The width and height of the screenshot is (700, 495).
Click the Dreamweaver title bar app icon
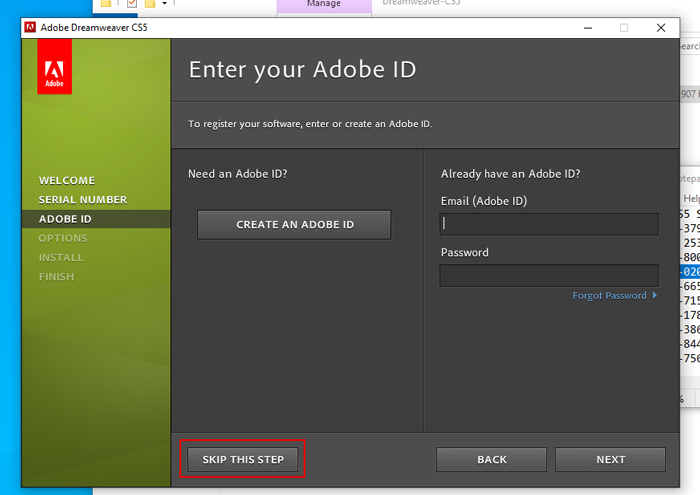(30, 27)
